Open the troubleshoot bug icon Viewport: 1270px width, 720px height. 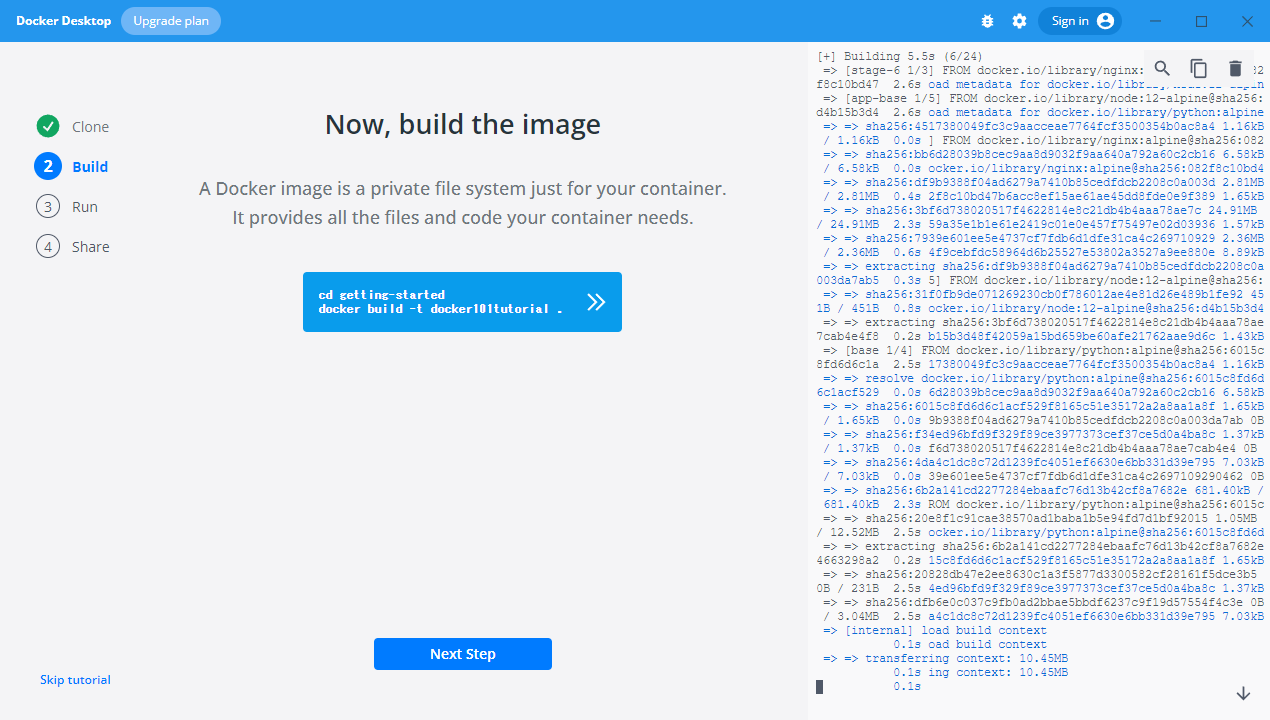[988, 21]
